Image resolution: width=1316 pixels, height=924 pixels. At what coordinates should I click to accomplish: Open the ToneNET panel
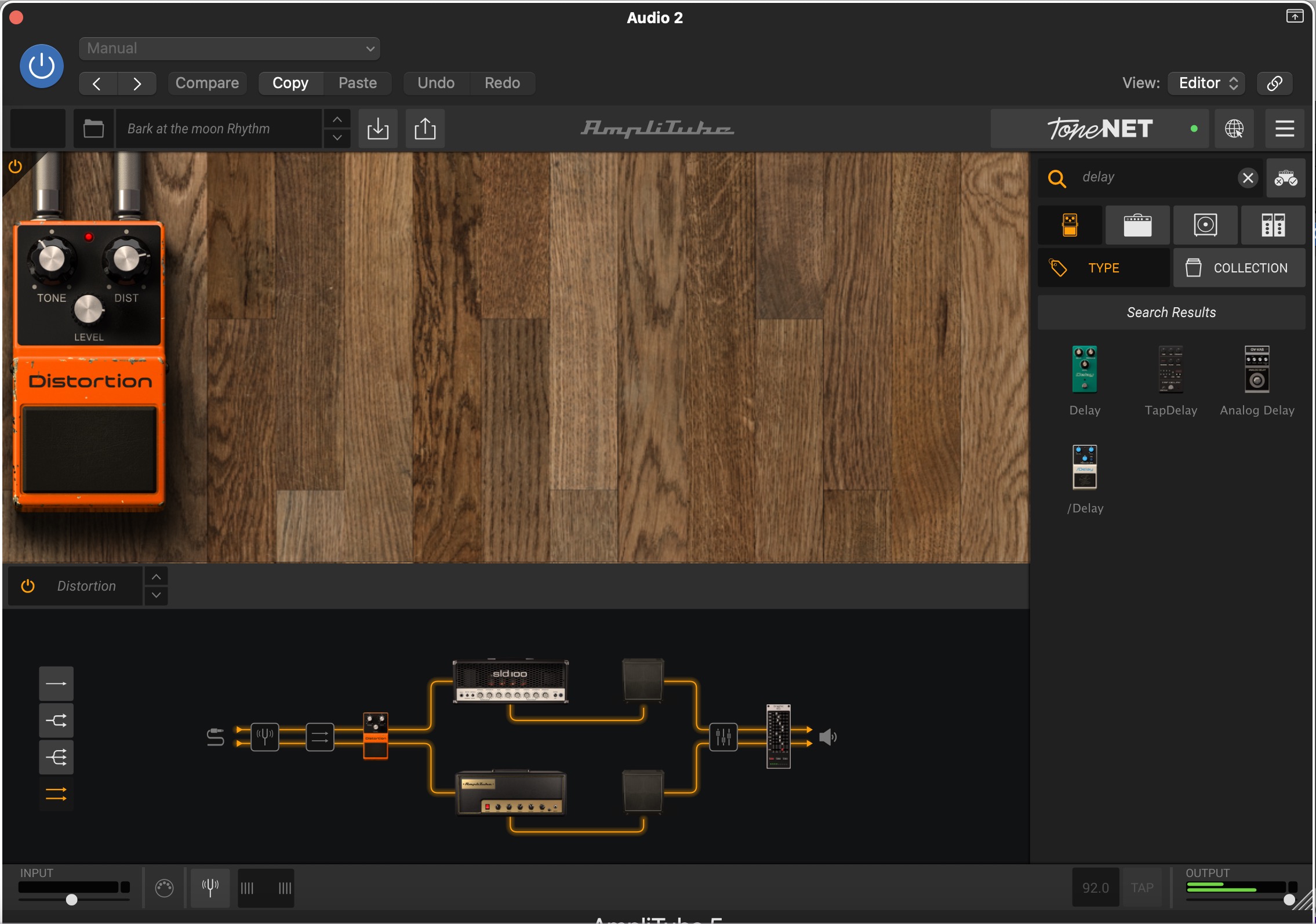(1100, 129)
